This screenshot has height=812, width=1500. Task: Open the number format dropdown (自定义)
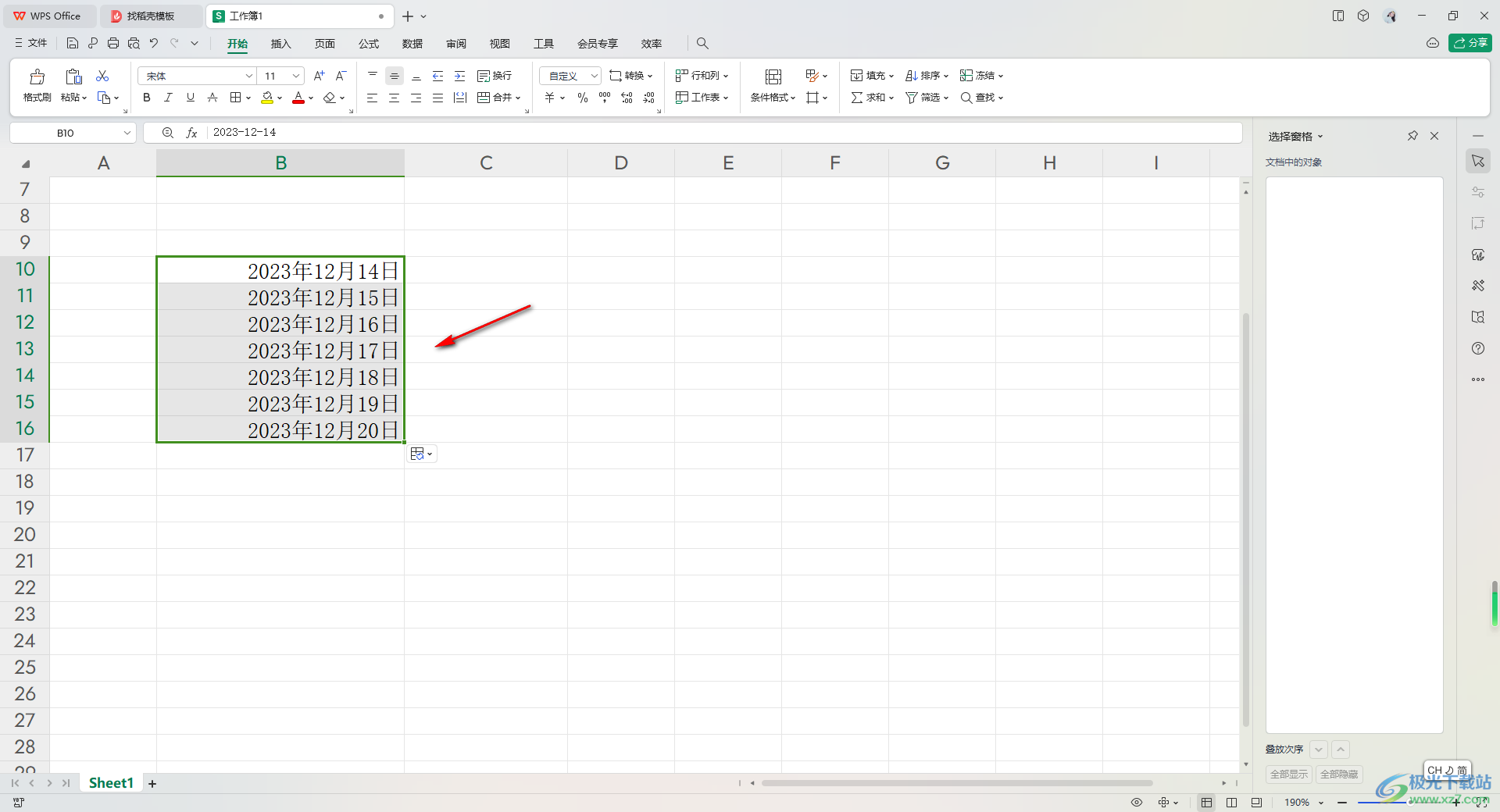(595, 76)
